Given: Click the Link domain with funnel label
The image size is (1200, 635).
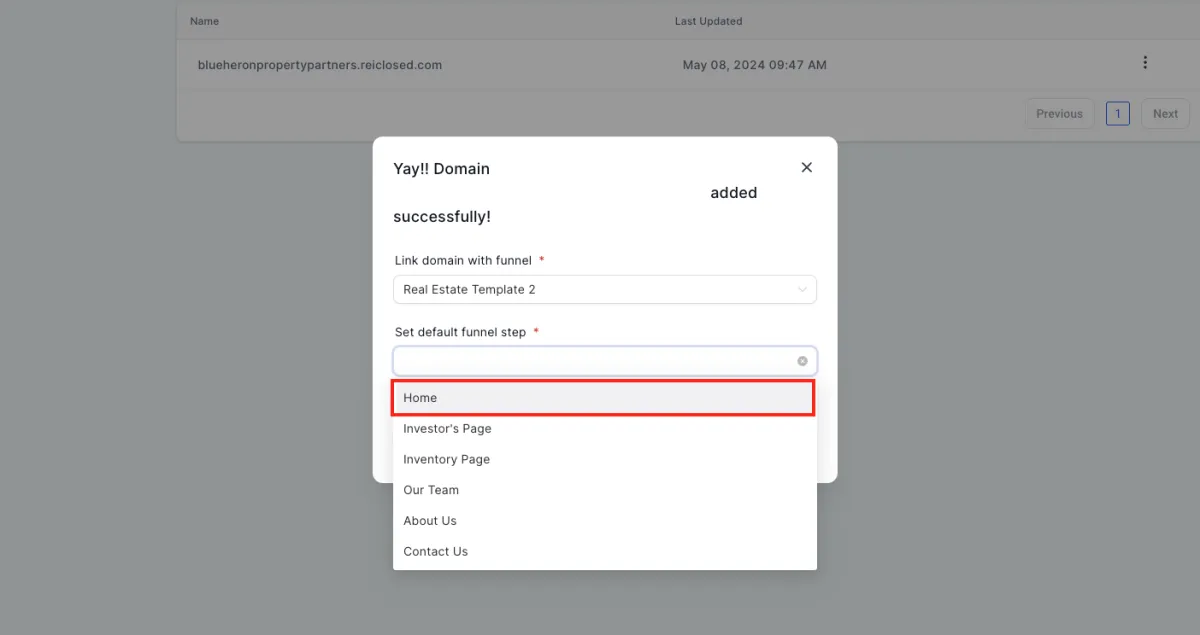Looking at the screenshot, I should click(463, 260).
